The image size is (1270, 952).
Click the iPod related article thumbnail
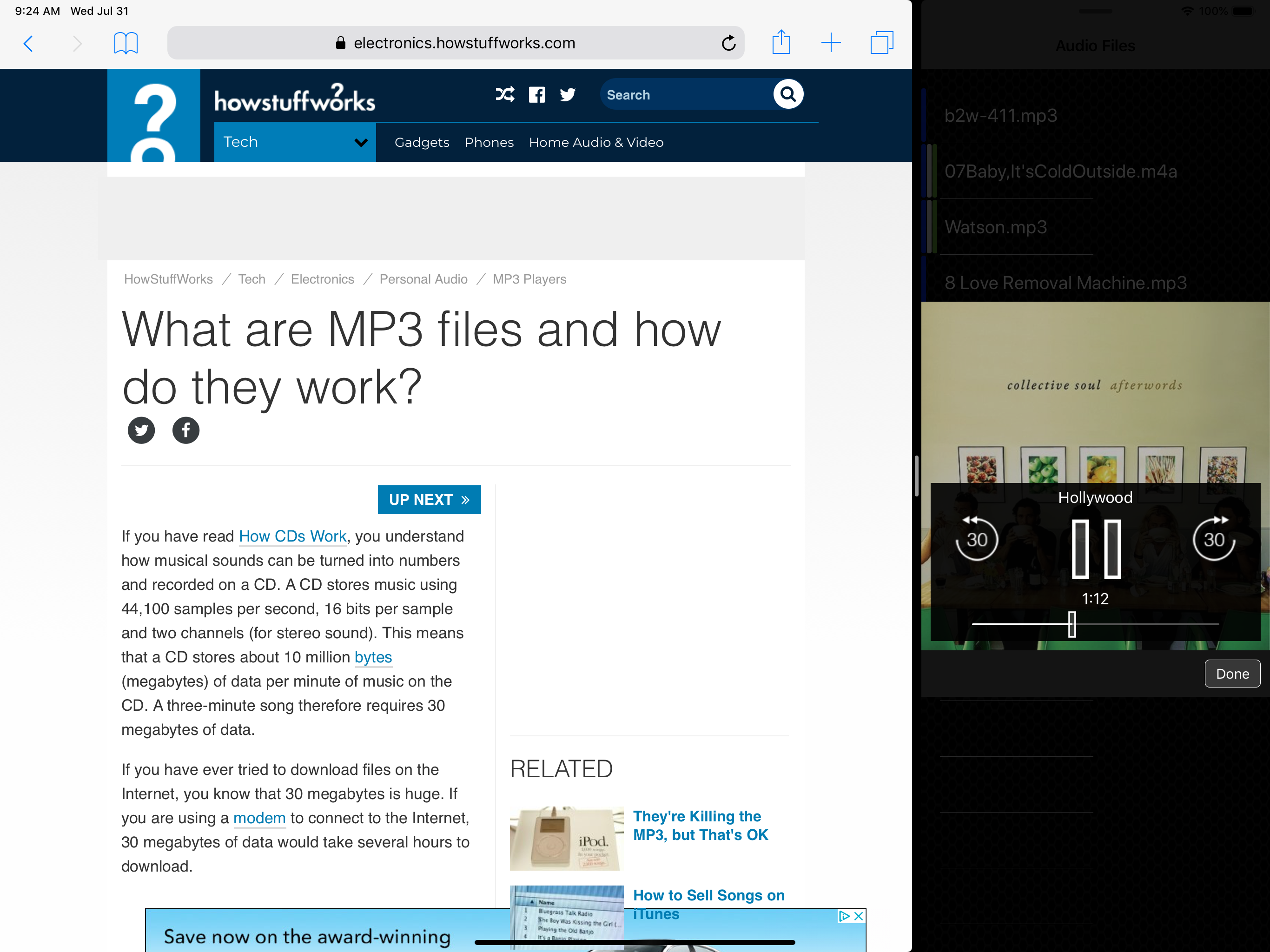[567, 838]
